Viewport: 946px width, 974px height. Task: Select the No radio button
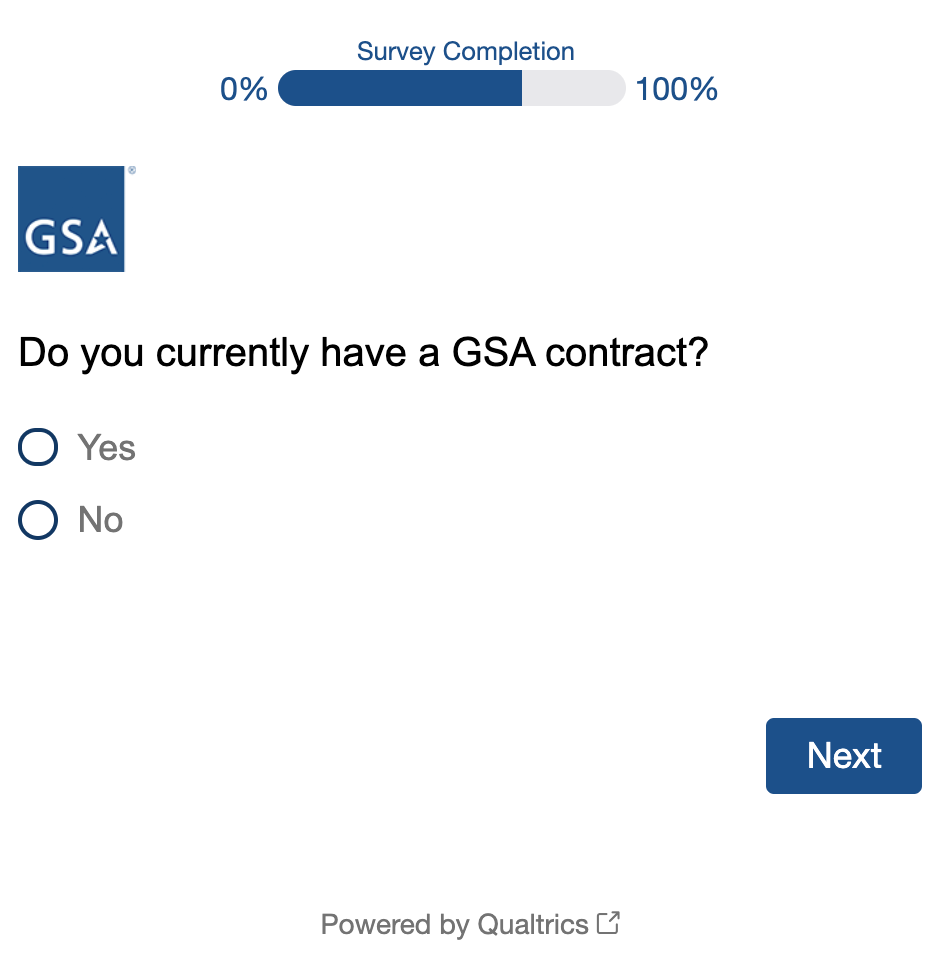tap(38, 520)
